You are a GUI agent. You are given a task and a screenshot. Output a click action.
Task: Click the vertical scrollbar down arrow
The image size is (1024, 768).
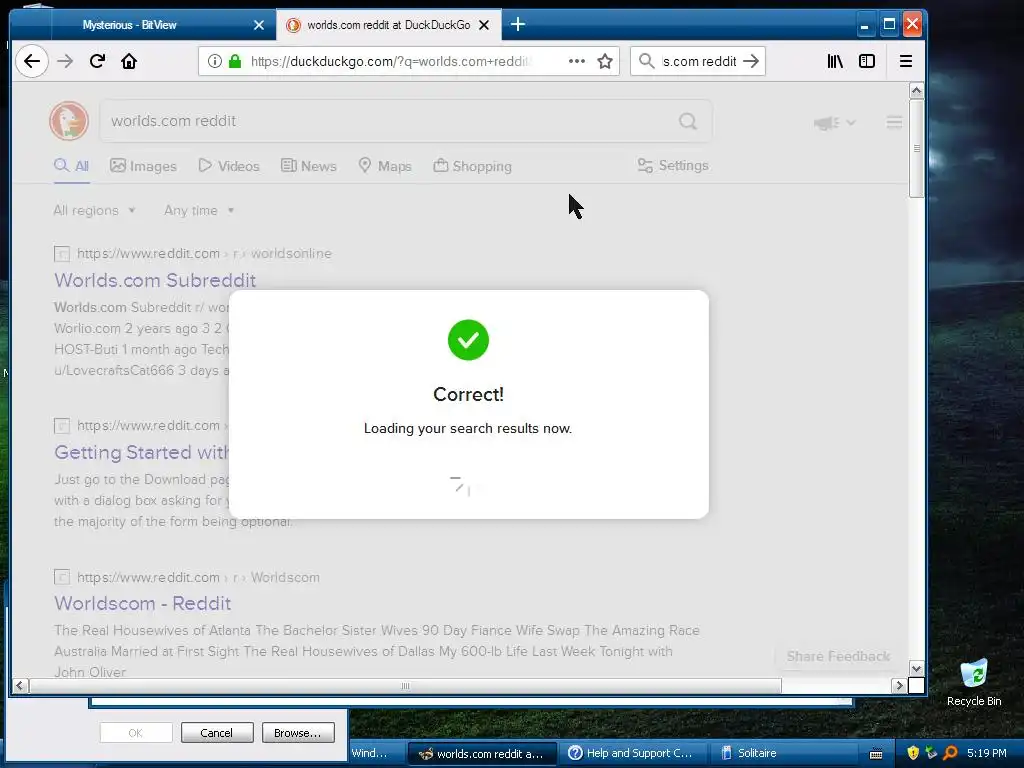click(916, 669)
